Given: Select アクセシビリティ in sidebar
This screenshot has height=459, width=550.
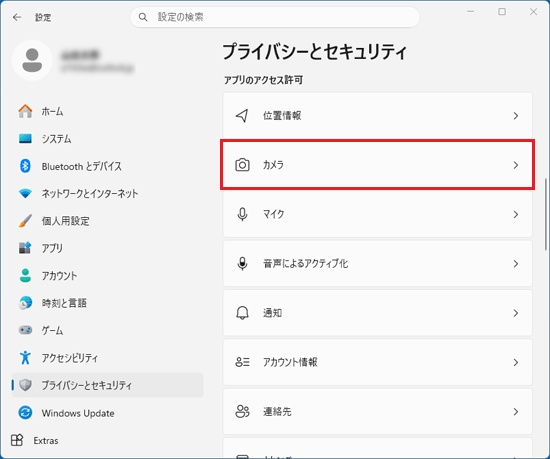Looking at the screenshot, I should (x=70, y=358).
